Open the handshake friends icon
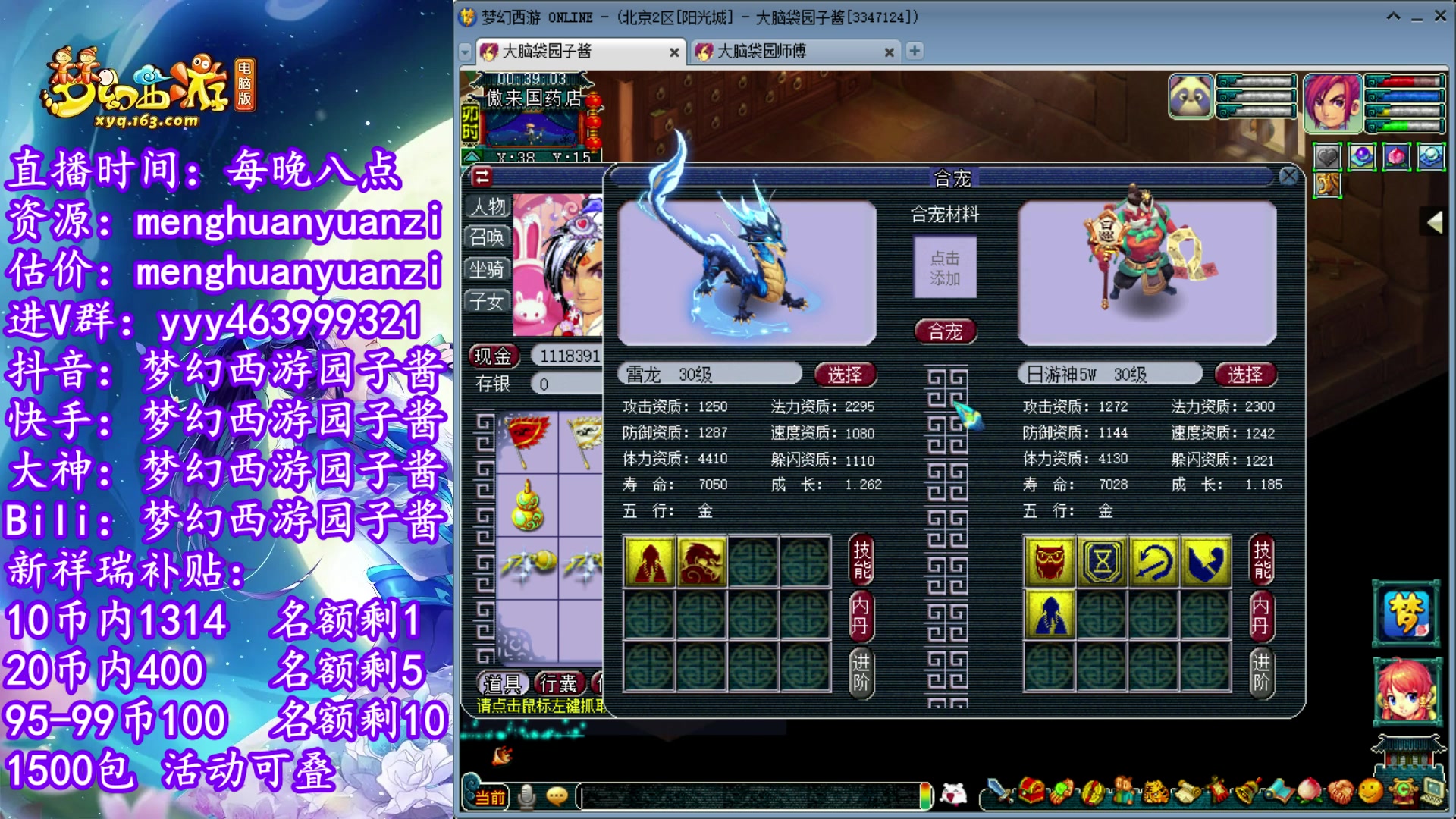This screenshot has height=819, width=1456. [1341, 792]
